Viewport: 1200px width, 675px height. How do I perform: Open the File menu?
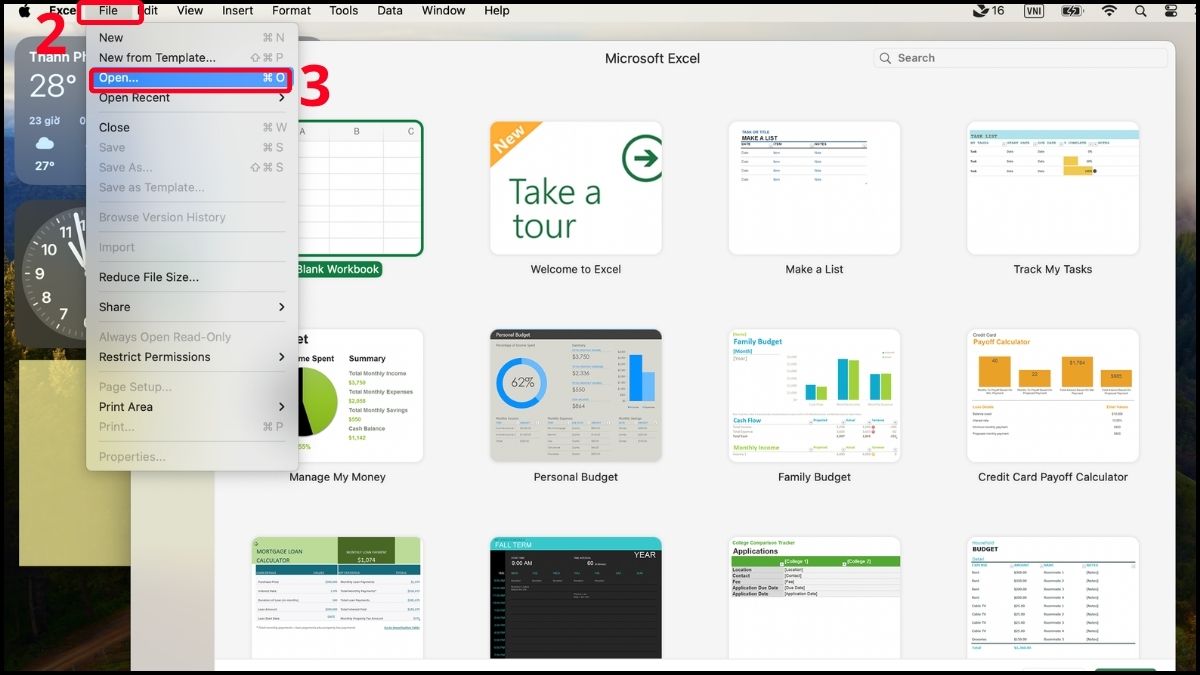coord(108,11)
